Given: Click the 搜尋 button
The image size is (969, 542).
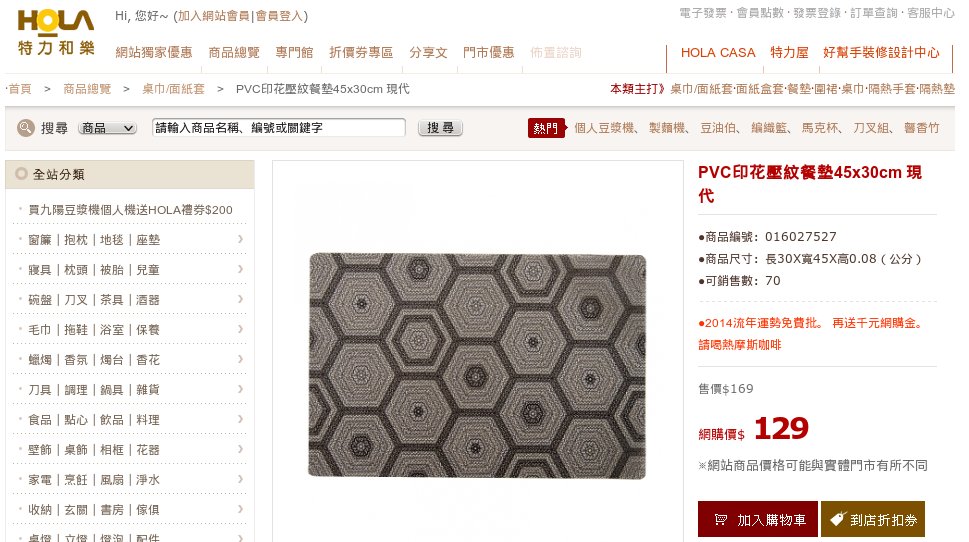Looking at the screenshot, I should [440, 128].
